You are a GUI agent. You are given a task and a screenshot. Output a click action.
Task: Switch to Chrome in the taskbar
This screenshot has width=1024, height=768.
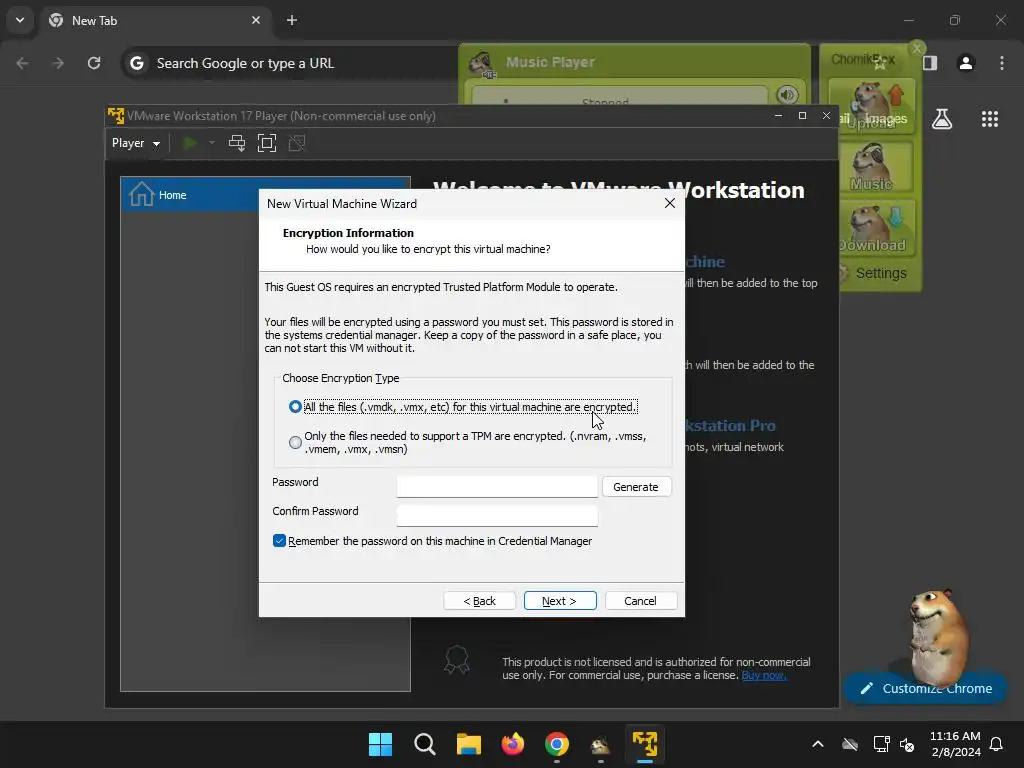pyautogui.click(x=556, y=744)
